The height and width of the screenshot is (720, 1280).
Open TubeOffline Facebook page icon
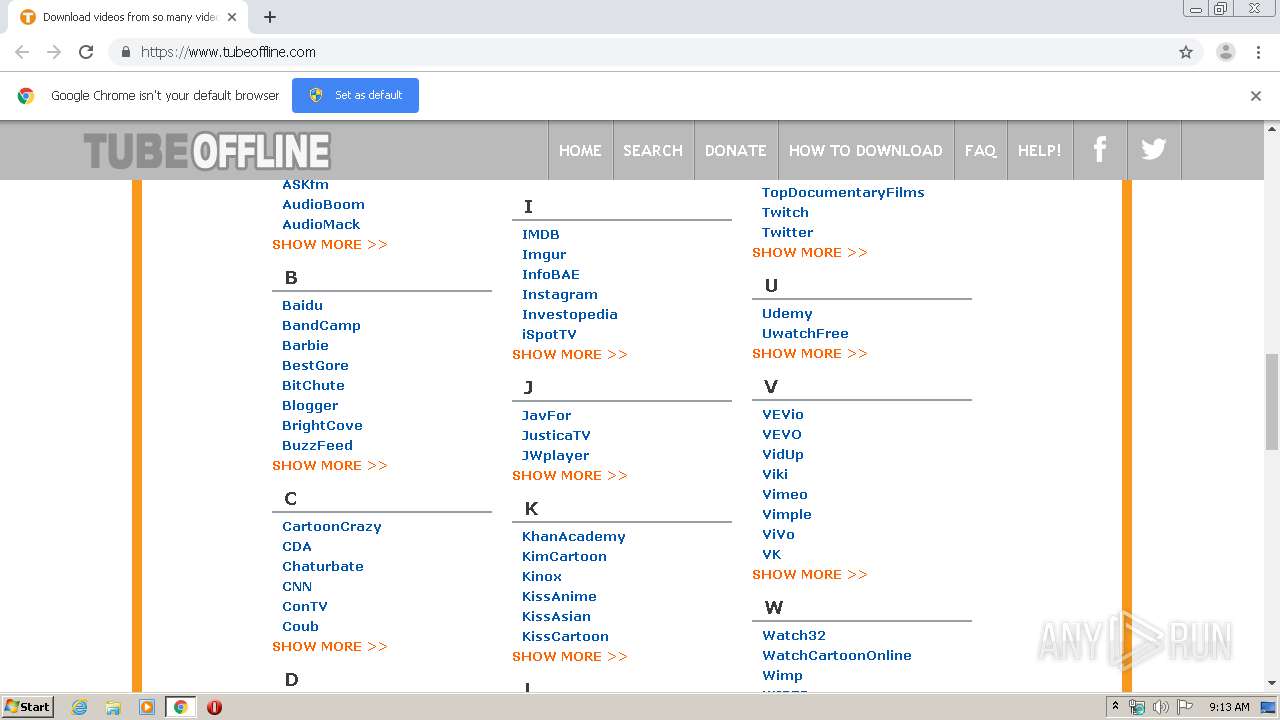(x=1100, y=150)
